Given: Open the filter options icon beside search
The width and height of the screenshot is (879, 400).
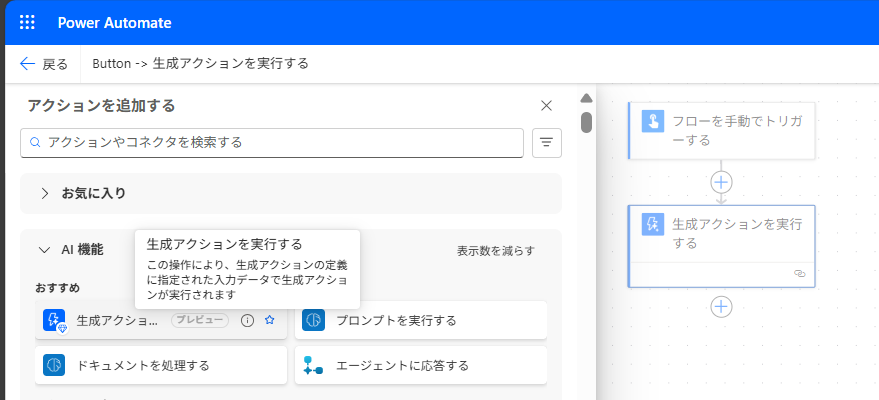Looking at the screenshot, I should click(x=546, y=143).
